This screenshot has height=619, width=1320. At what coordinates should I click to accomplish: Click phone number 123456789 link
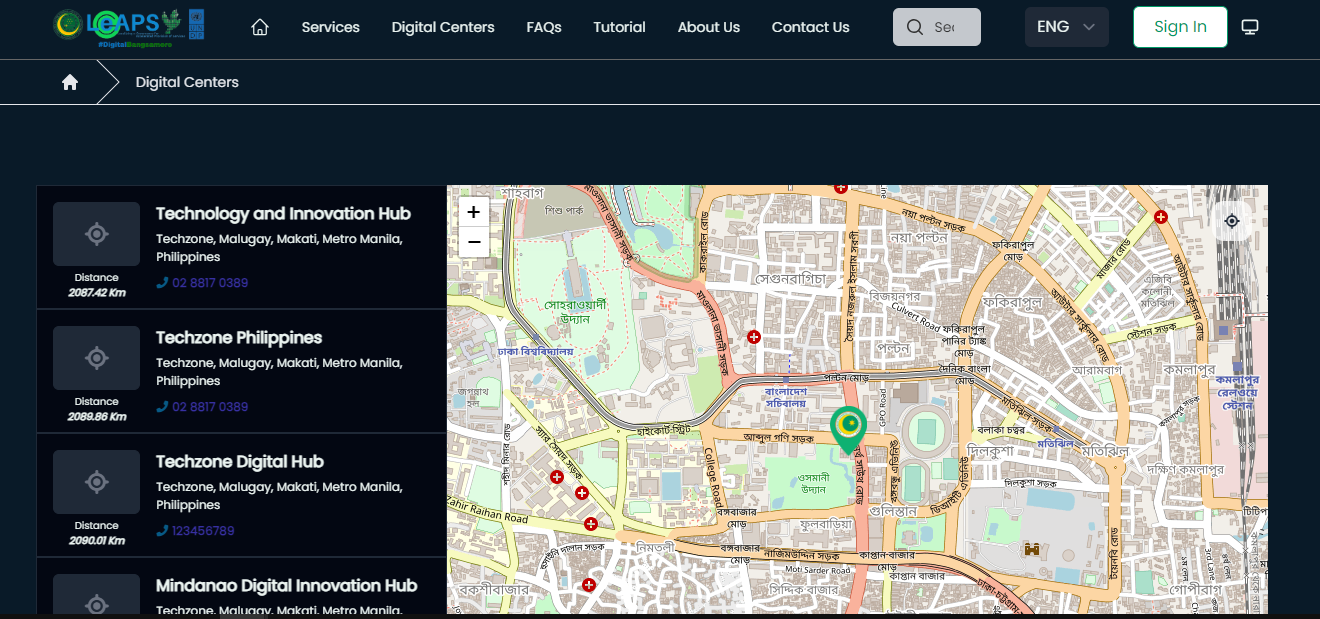pyautogui.click(x=202, y=531)
